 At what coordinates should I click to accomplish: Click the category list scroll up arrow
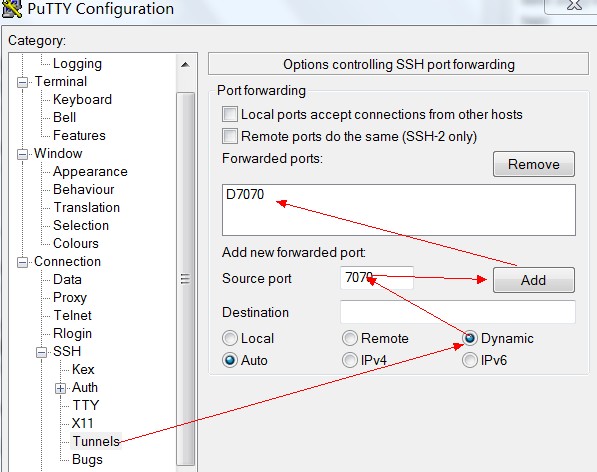point(185,64)
